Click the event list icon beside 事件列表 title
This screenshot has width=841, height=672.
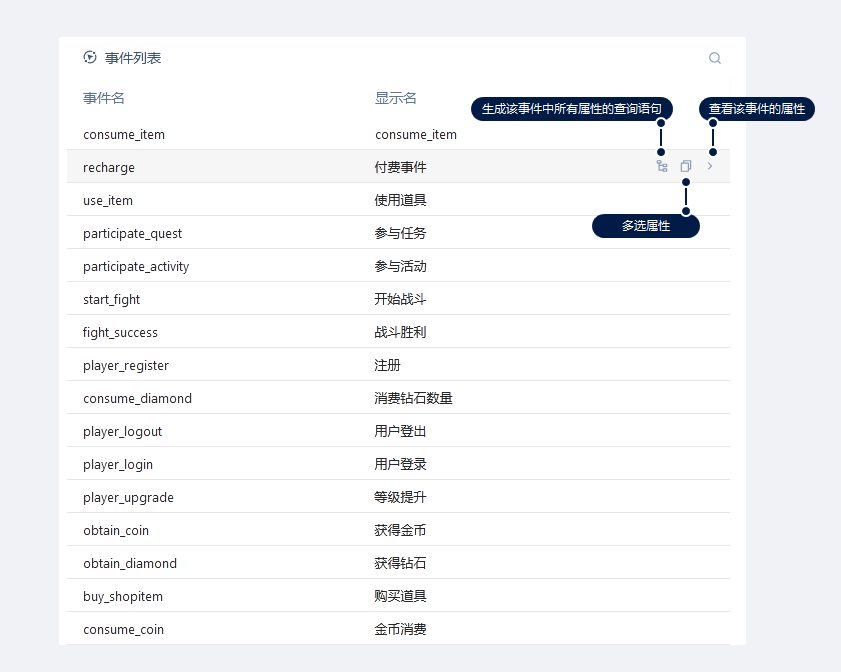(90, 58)
